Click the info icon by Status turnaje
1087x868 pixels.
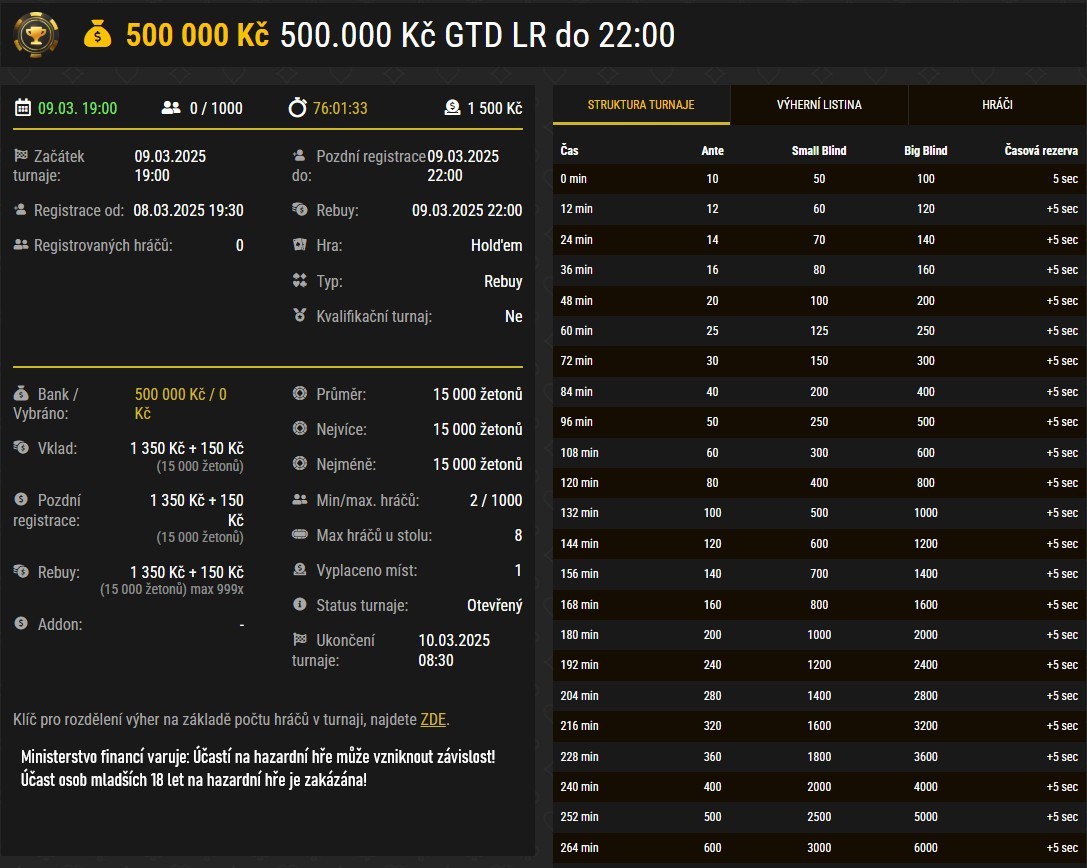pyautogui.click(x=299, y=604)
